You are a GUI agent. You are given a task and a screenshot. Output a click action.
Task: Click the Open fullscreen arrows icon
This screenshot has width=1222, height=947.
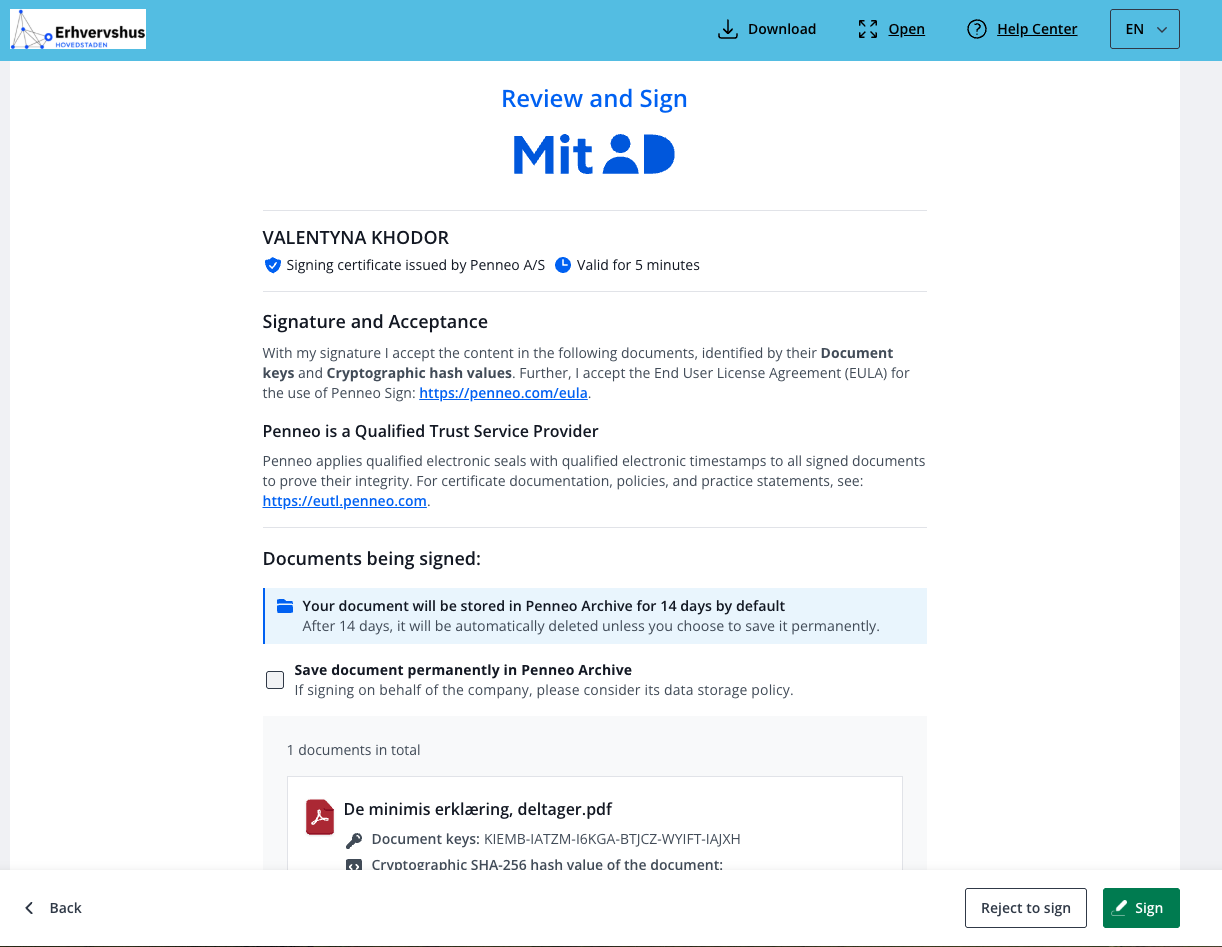pos(867,30)
